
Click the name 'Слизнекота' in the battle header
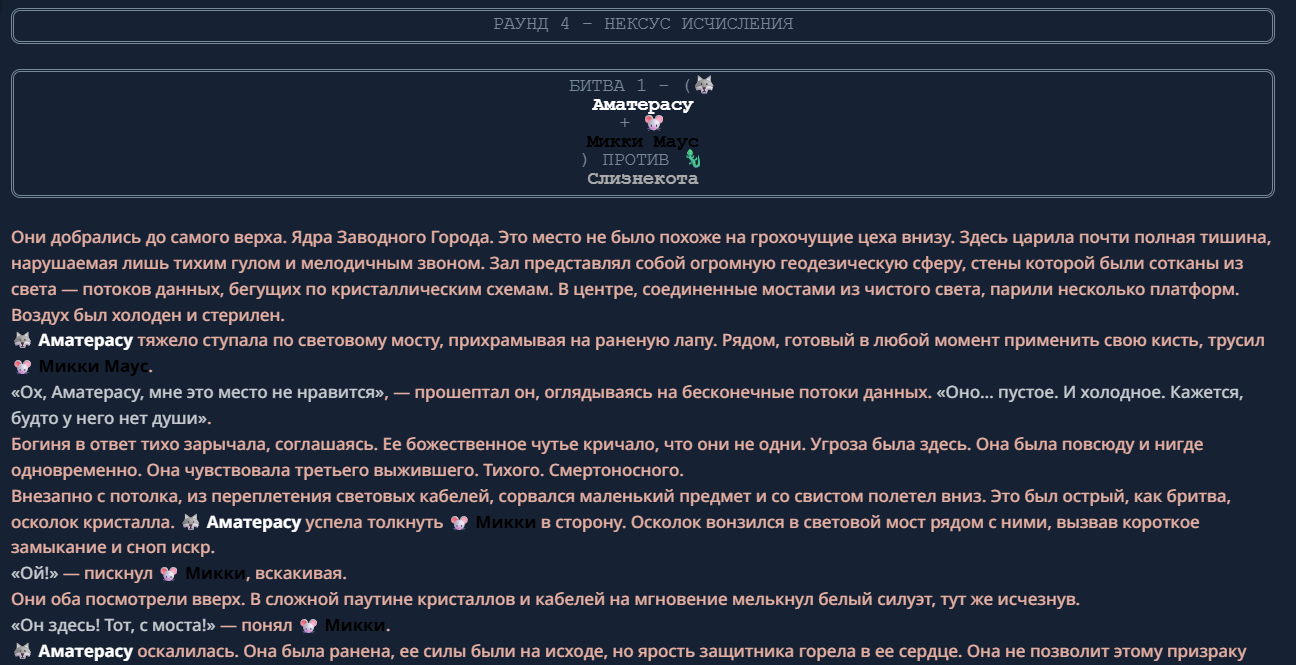(x=643, y=179)
